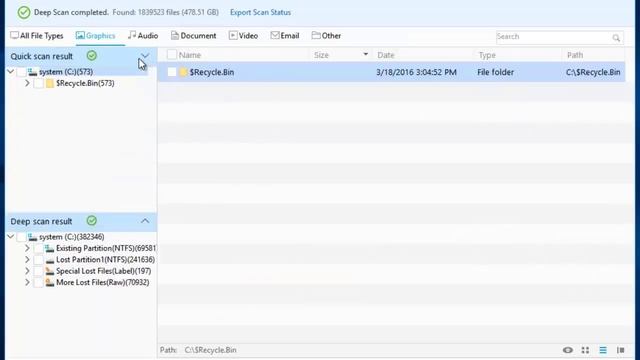Click the Deep scan result green status icon

coord(92,221)
